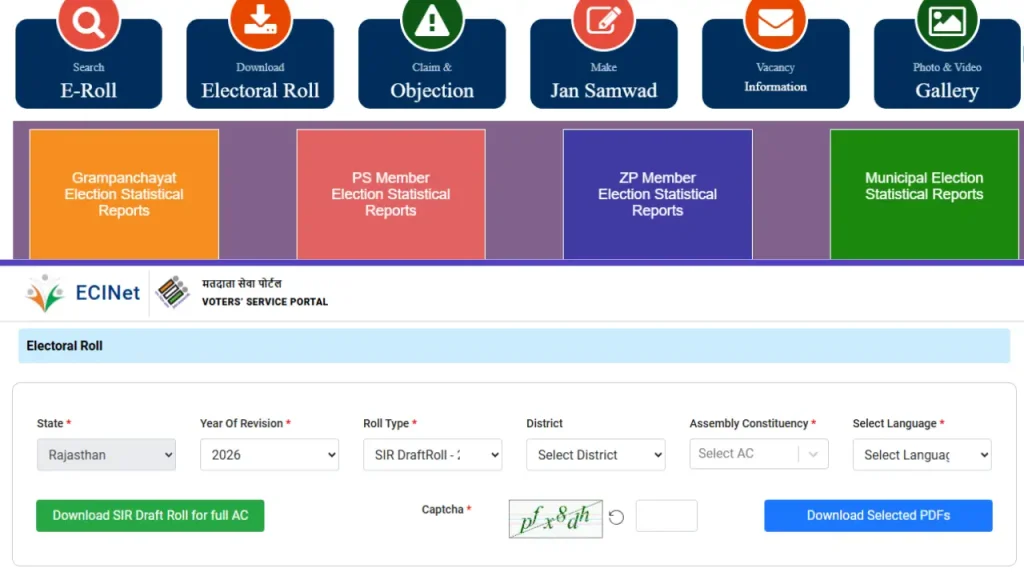The image size is (1024, 576).
Task: Expand the Year Of Revision dropdown
Action: point(269,455)
